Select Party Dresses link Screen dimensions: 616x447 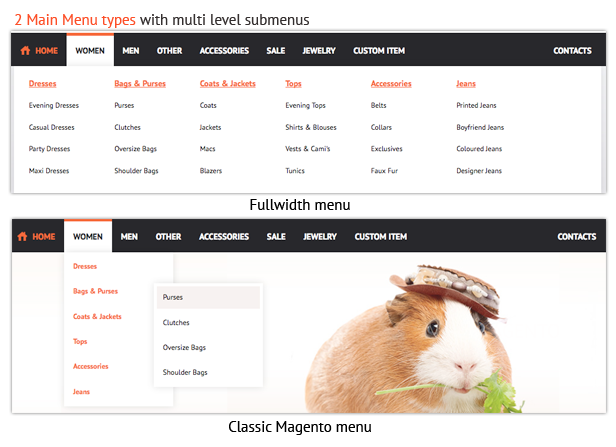(x=49, y=149)
